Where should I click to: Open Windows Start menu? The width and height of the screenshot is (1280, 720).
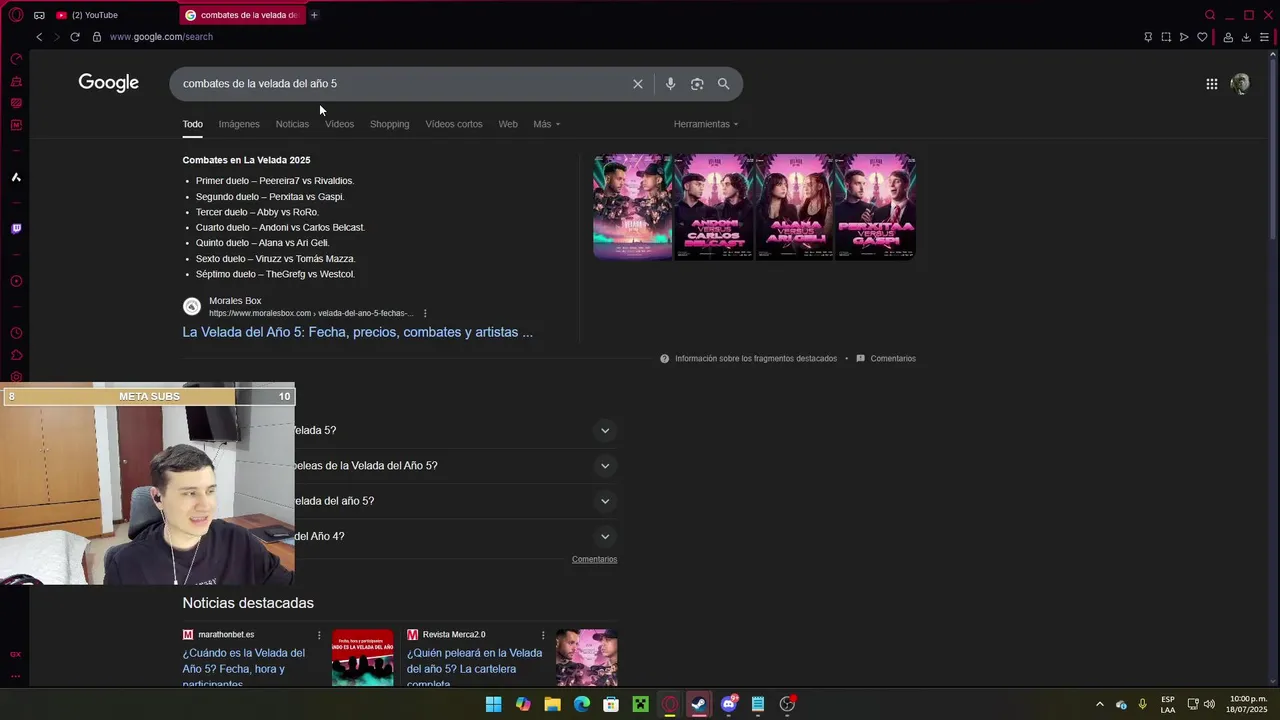(493, 704)
